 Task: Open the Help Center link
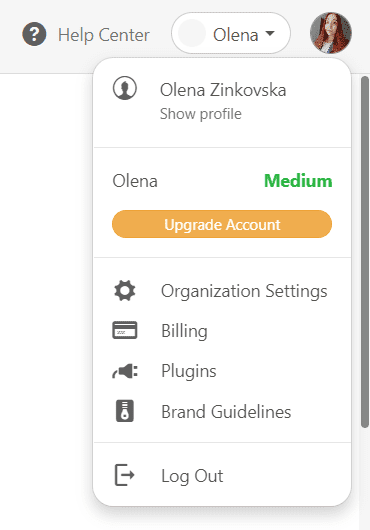pos(104,35)
